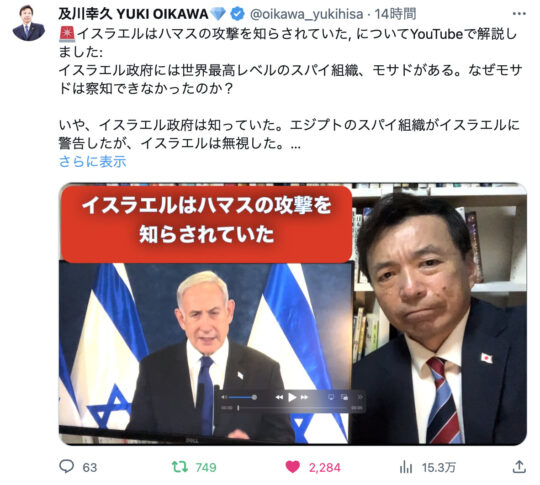Unlike the tweet via the pink heart
The width and height of the screenshot is (540, 485).
pos(293,467)
